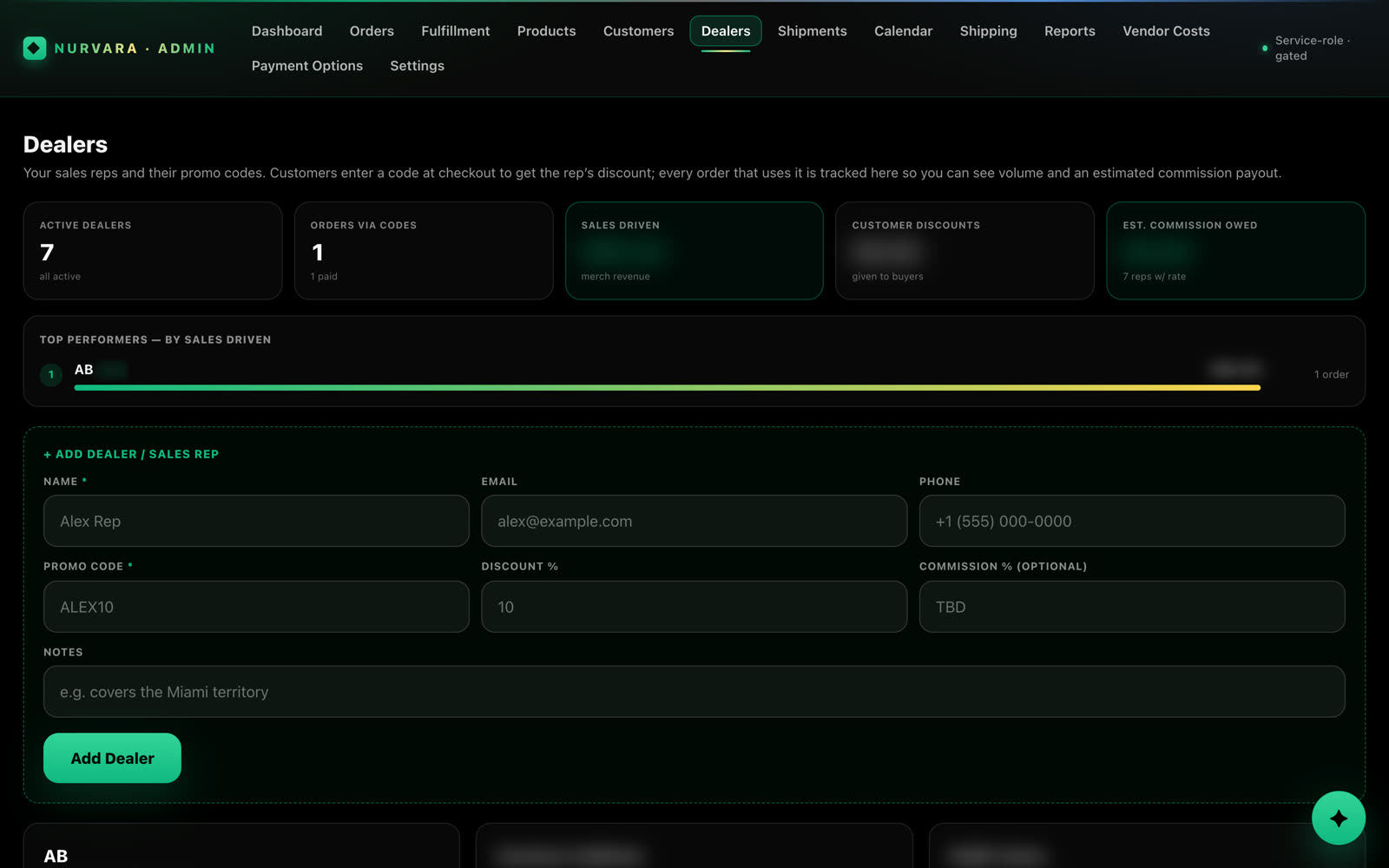Open the Orders tab
Image resolution: width=1389 pixels, height=868 pixels.
372,31
